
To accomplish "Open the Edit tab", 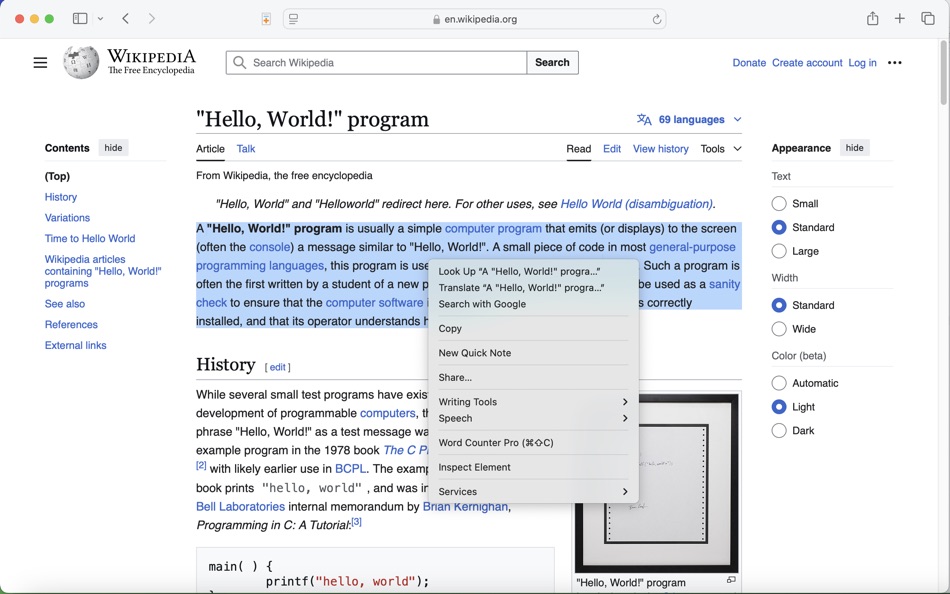I will pyautogui.click(x=612, y=148).
